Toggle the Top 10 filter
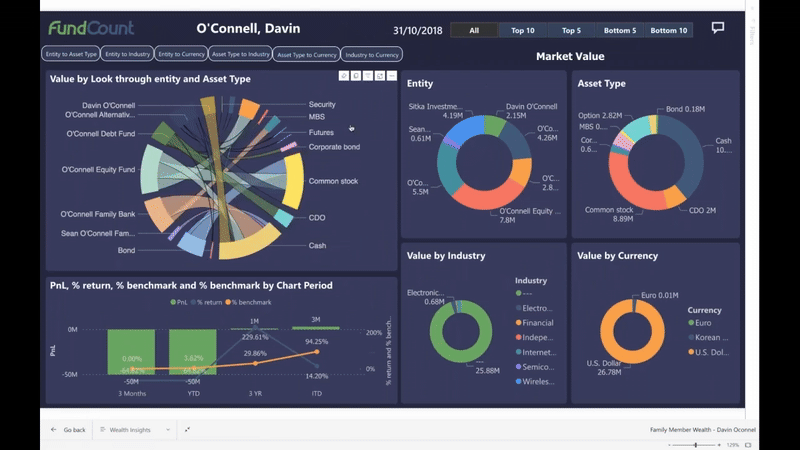 [523, 30]
